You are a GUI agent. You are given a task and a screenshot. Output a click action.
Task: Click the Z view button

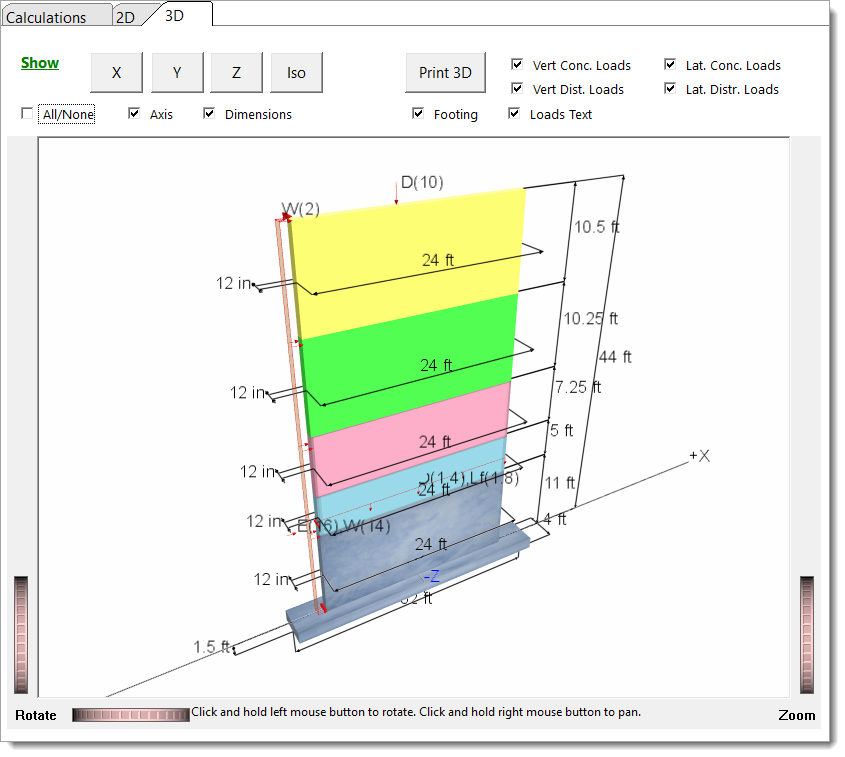click(236, 72)
